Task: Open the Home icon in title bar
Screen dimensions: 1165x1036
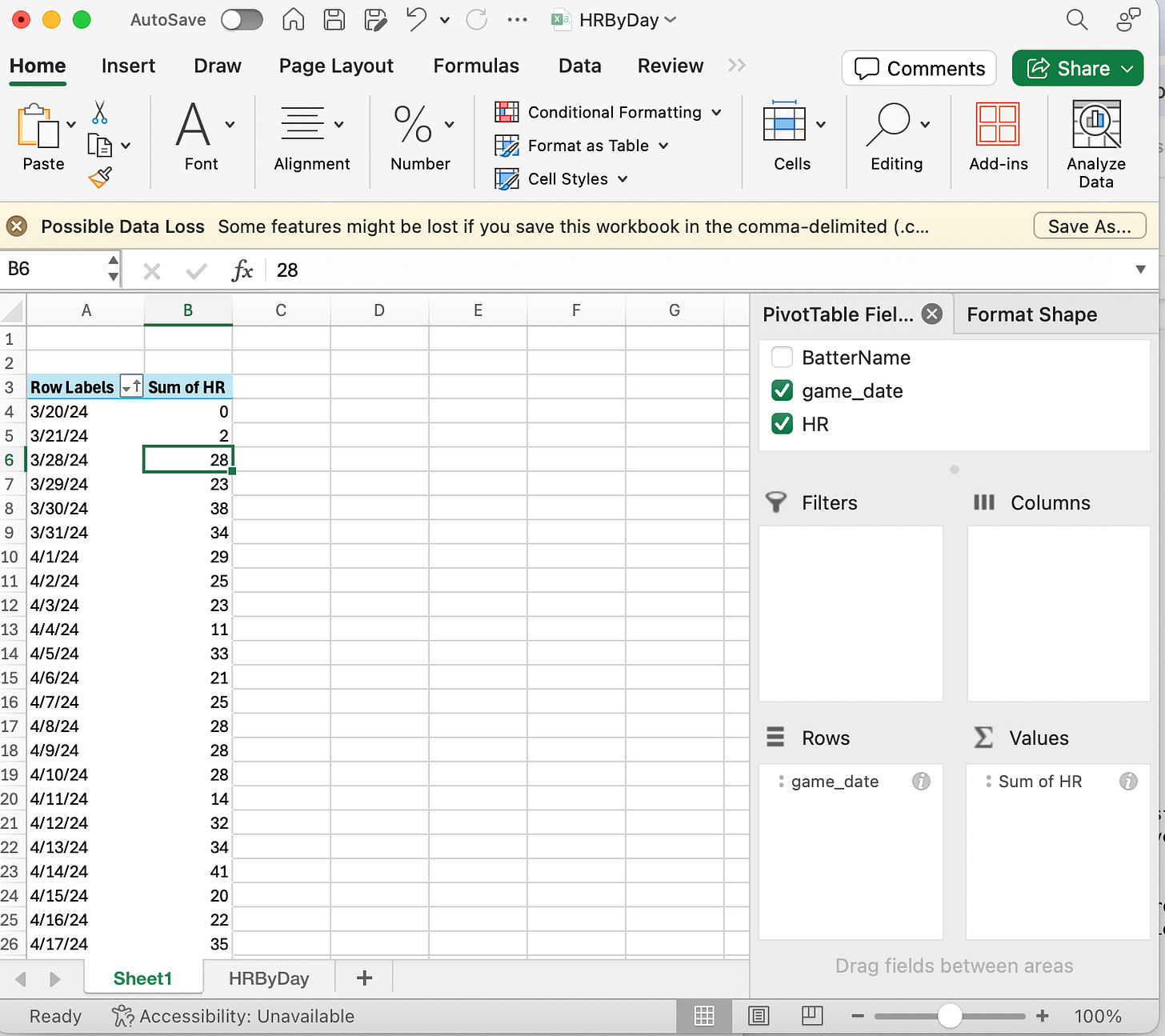Action: [294, 19]
